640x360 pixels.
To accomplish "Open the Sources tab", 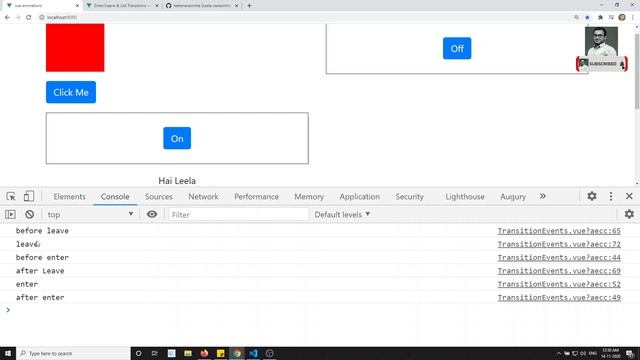I will coord(158,197).
